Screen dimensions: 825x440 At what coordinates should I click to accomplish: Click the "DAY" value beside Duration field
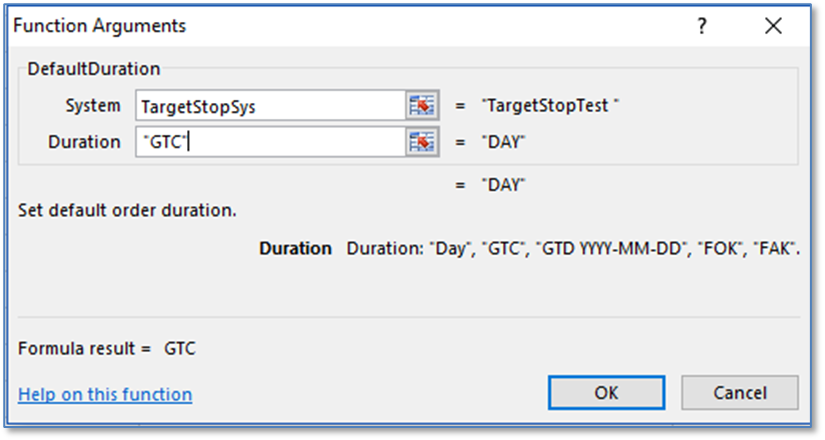point(503,142)
